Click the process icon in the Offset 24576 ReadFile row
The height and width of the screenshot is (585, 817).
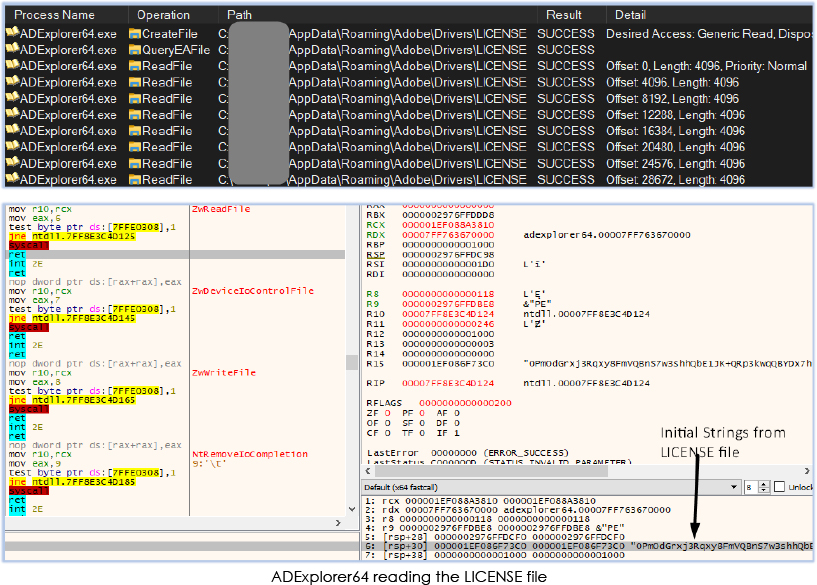click(x=13, y=163)
